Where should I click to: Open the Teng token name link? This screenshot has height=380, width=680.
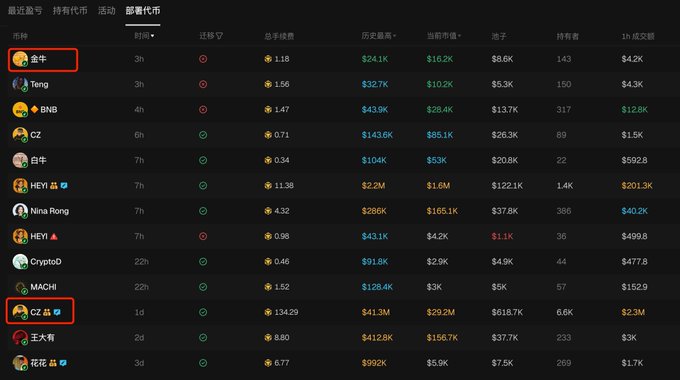[x=39, y=84]
